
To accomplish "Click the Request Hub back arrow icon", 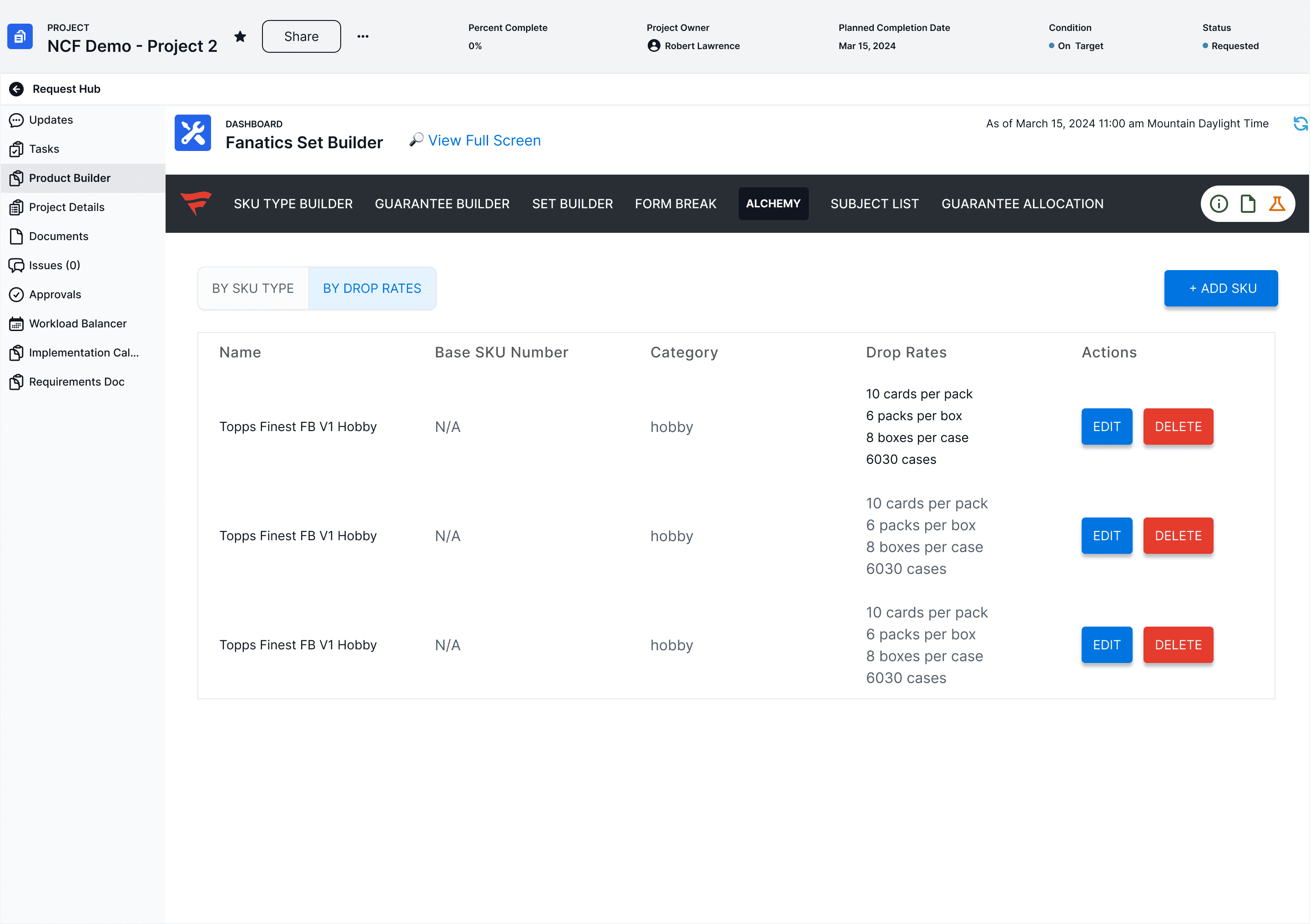I will [x=16, y=89].
